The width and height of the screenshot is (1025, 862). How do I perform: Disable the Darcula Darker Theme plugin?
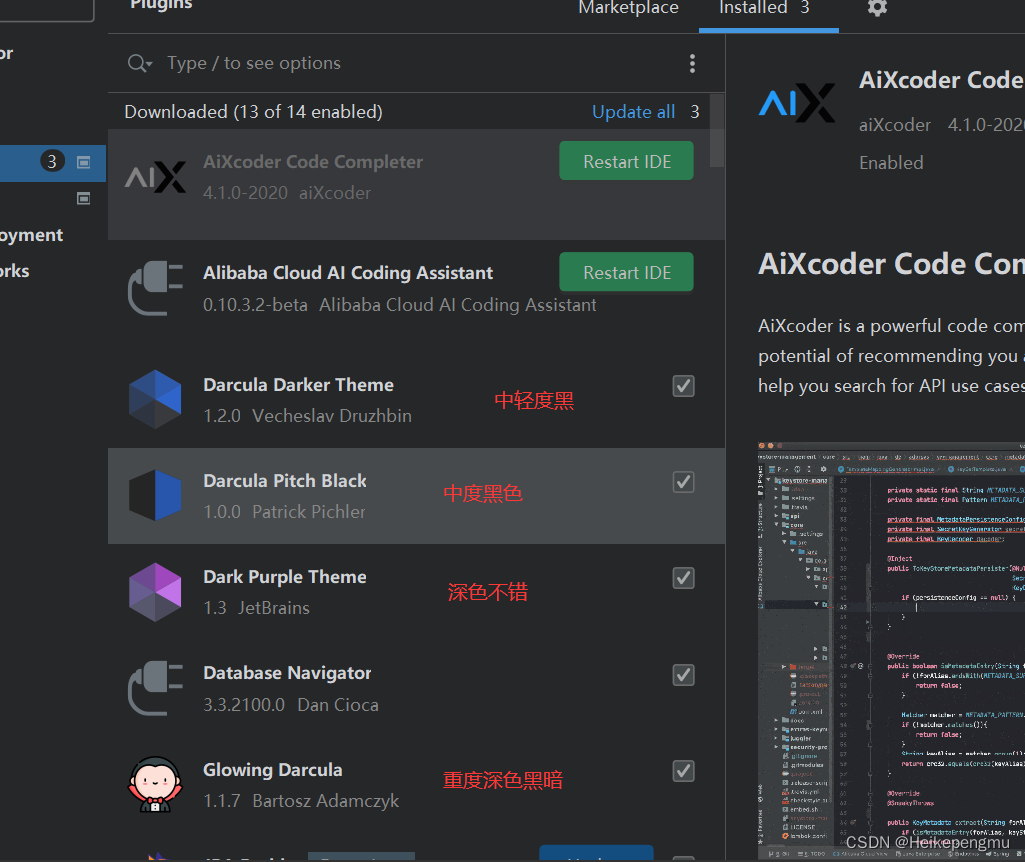tap(683, 386)
